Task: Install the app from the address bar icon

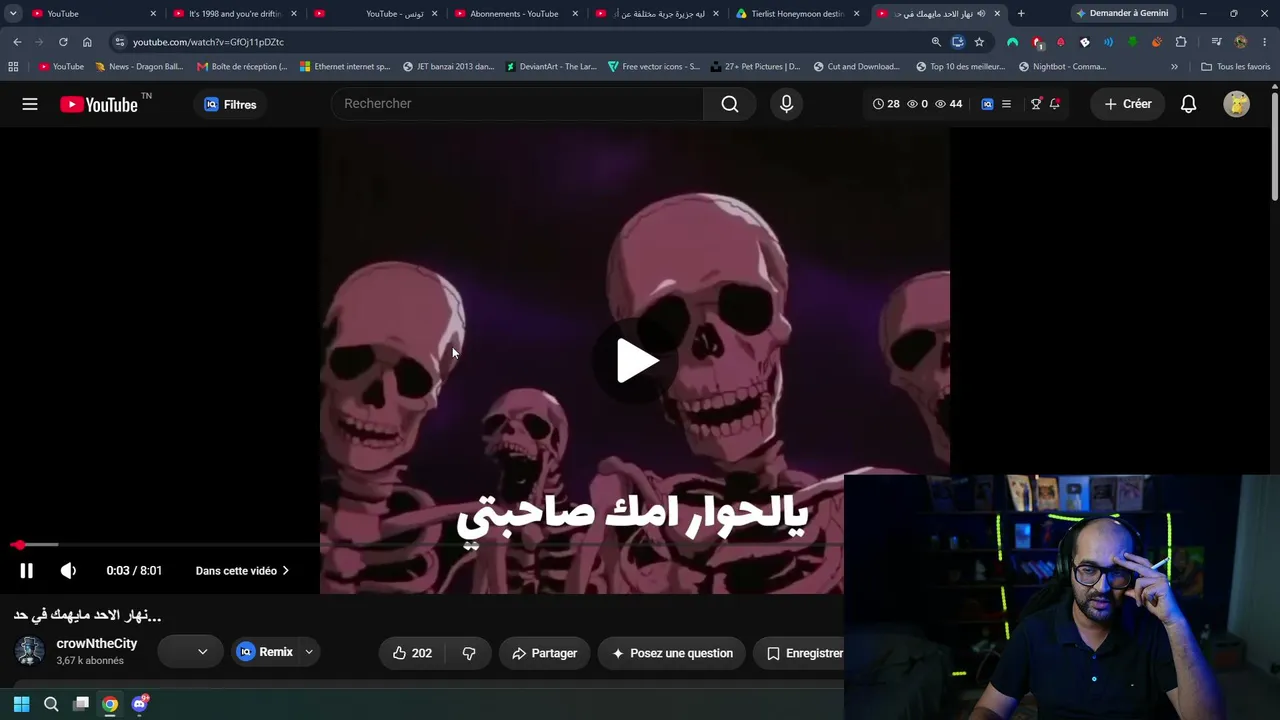Action: 958,42
